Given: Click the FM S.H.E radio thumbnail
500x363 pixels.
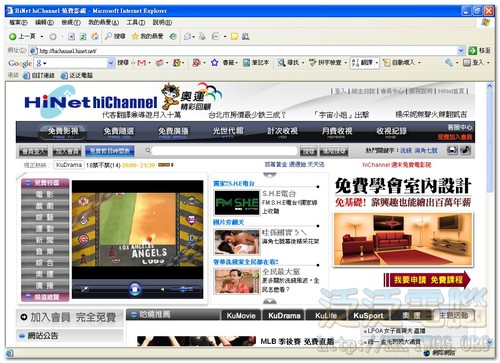Looking at the screenshot, I should [x=237, y=203].
